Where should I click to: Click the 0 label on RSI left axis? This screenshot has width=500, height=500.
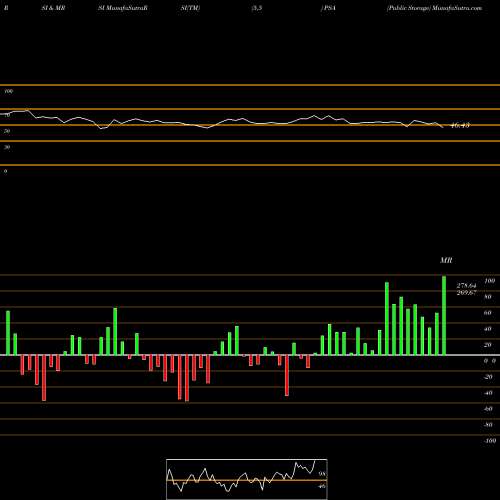pos(6,171)
